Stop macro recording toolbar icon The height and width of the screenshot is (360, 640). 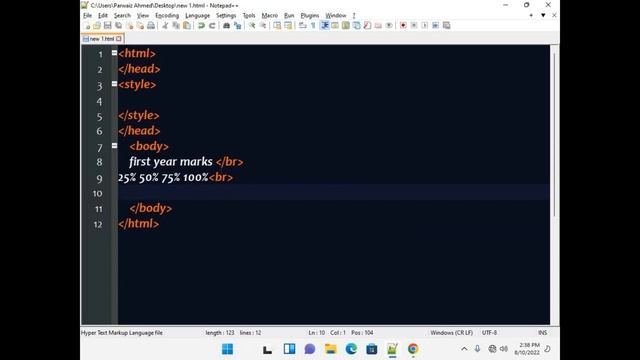414,25
